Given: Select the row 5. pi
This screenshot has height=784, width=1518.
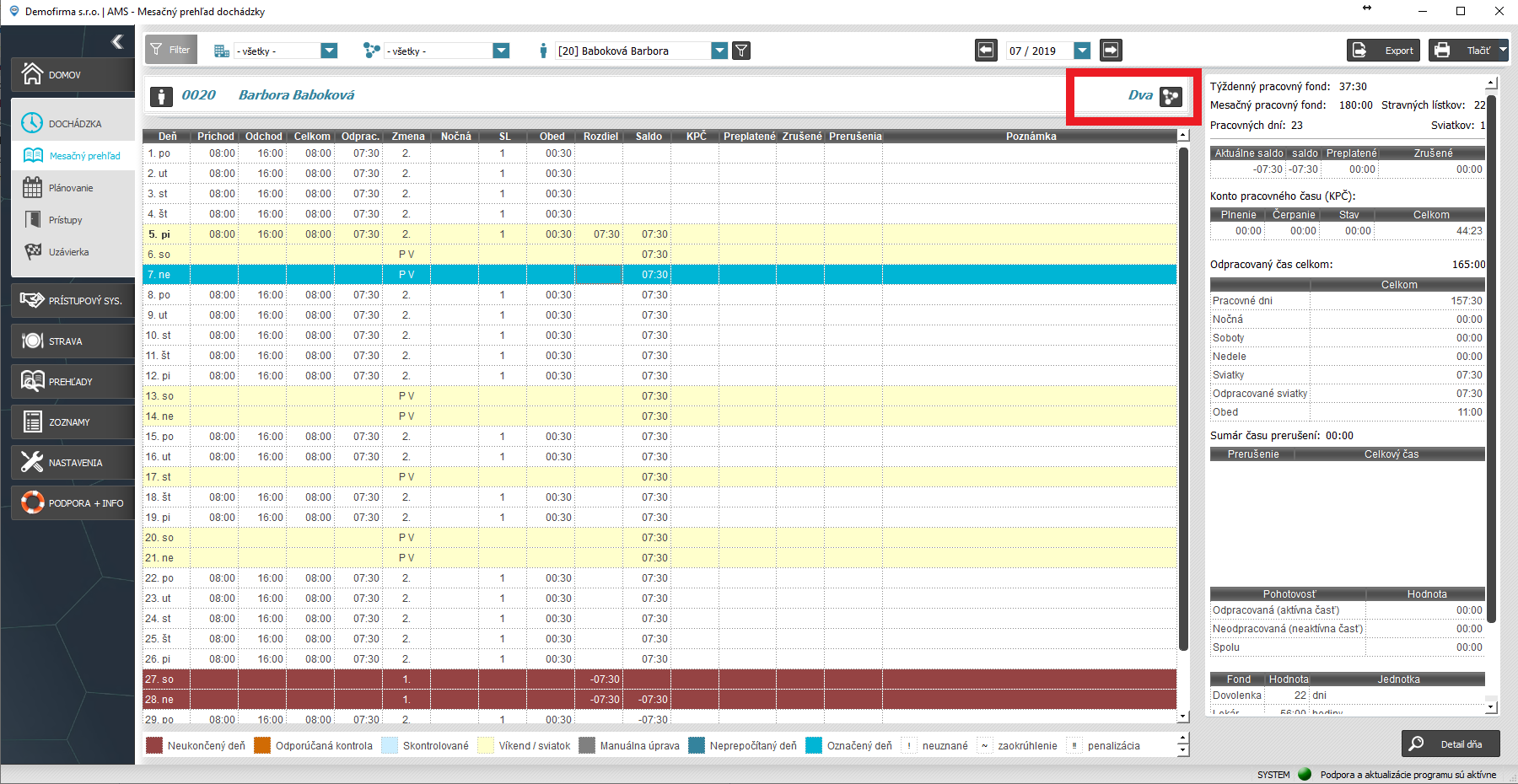Looking at the screenshot, I should click(659, 234).
